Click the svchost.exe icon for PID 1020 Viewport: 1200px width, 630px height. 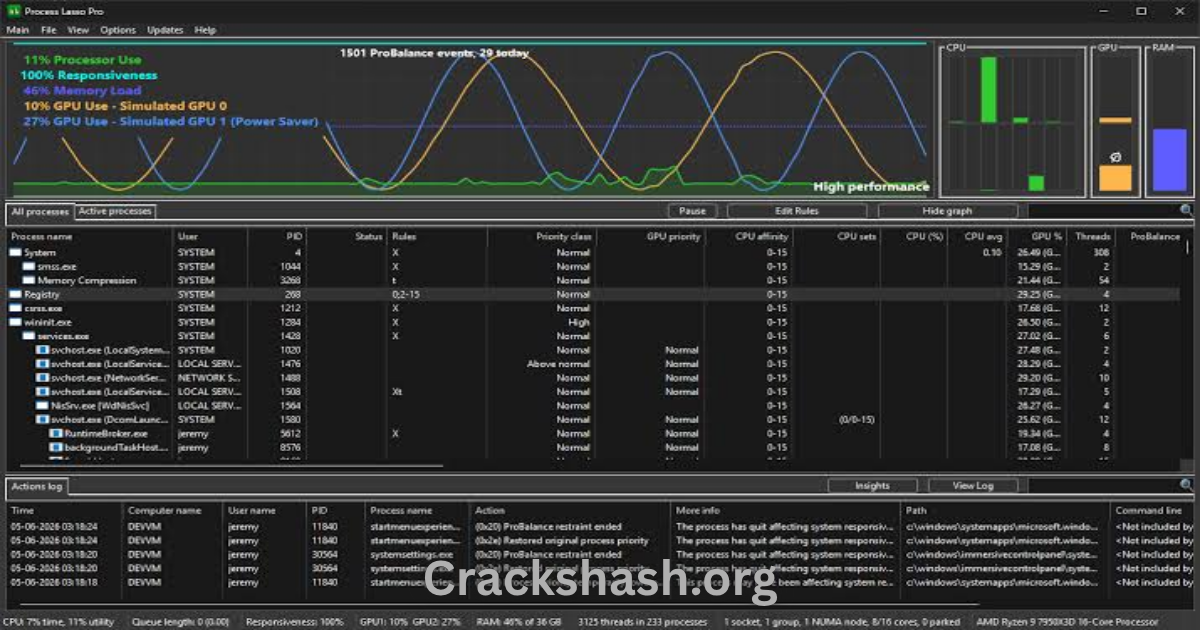pyautogui.click(x=43, y=350)
